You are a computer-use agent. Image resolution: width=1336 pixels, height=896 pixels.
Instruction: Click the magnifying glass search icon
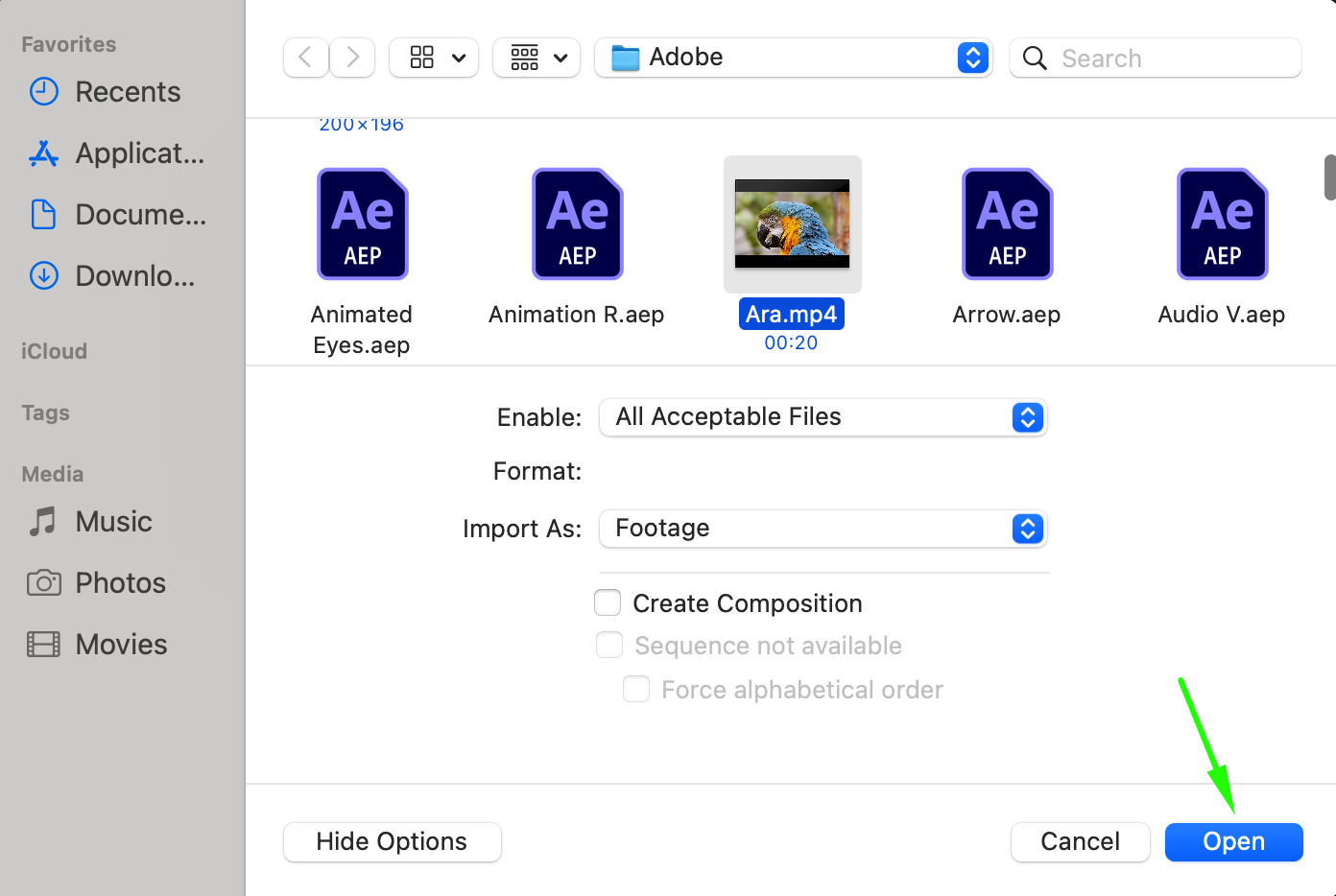point(1035,58)
